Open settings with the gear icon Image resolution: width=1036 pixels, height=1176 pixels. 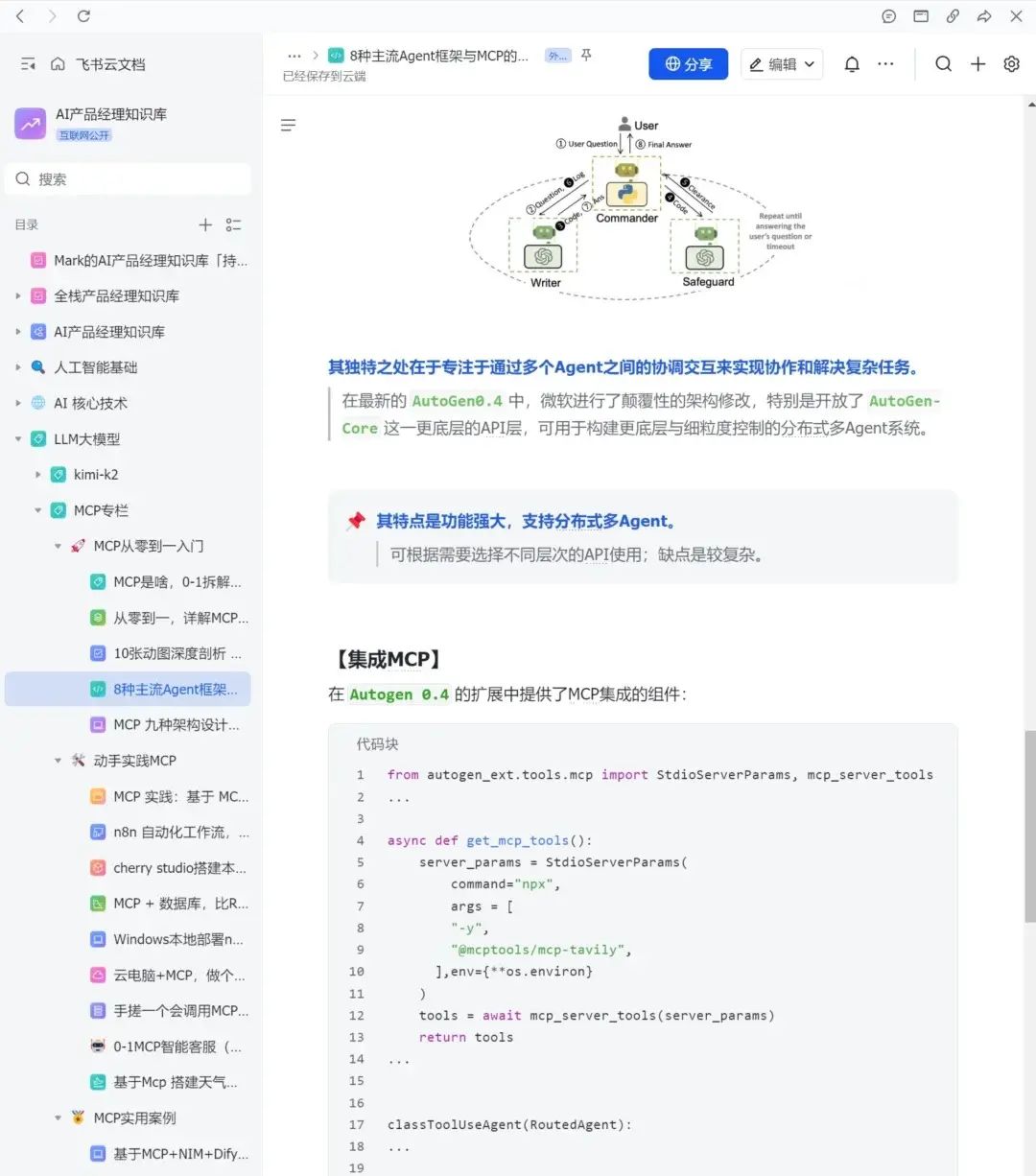pos(1011,63)
